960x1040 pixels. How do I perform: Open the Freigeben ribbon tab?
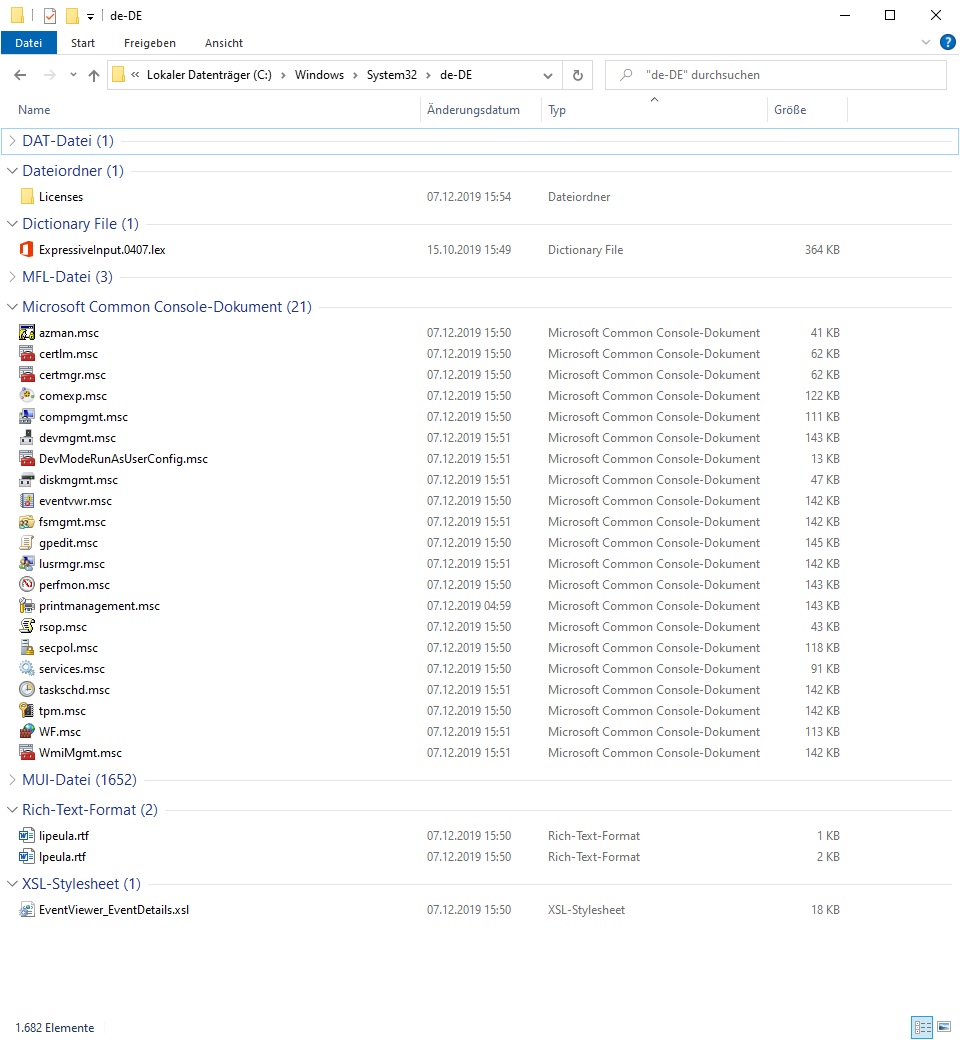[x=150, y=43]
